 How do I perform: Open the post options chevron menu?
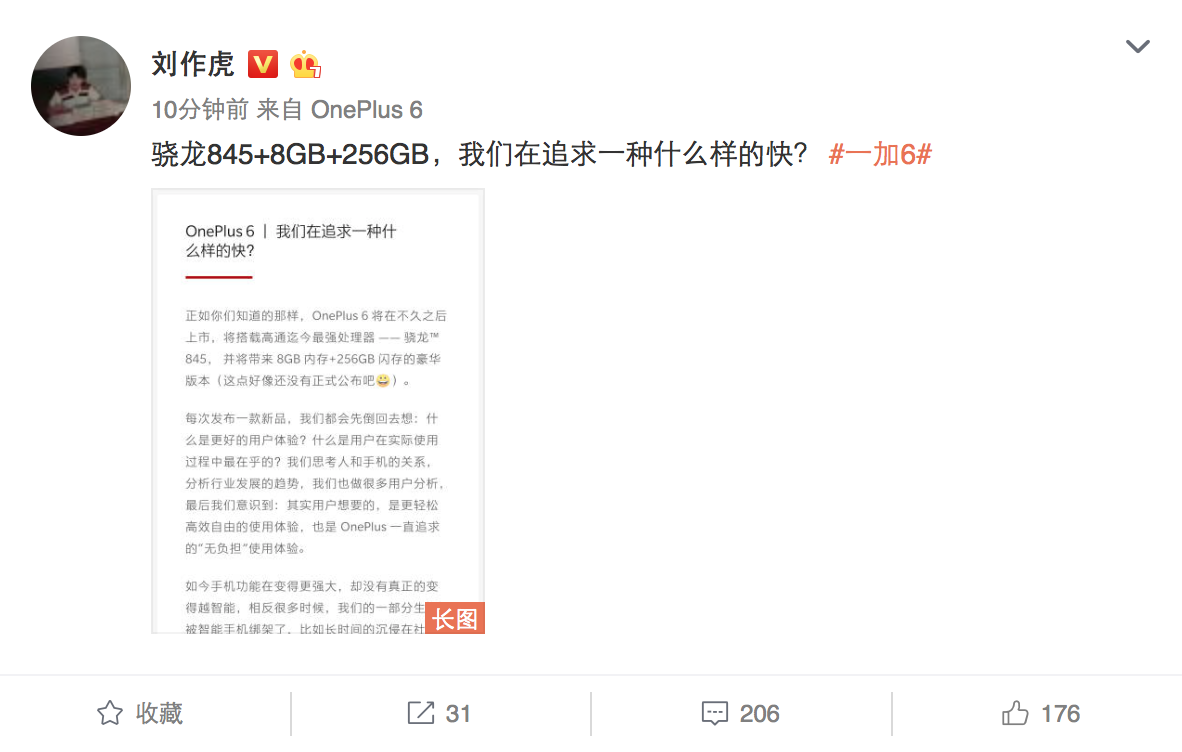pos(1138,47)
